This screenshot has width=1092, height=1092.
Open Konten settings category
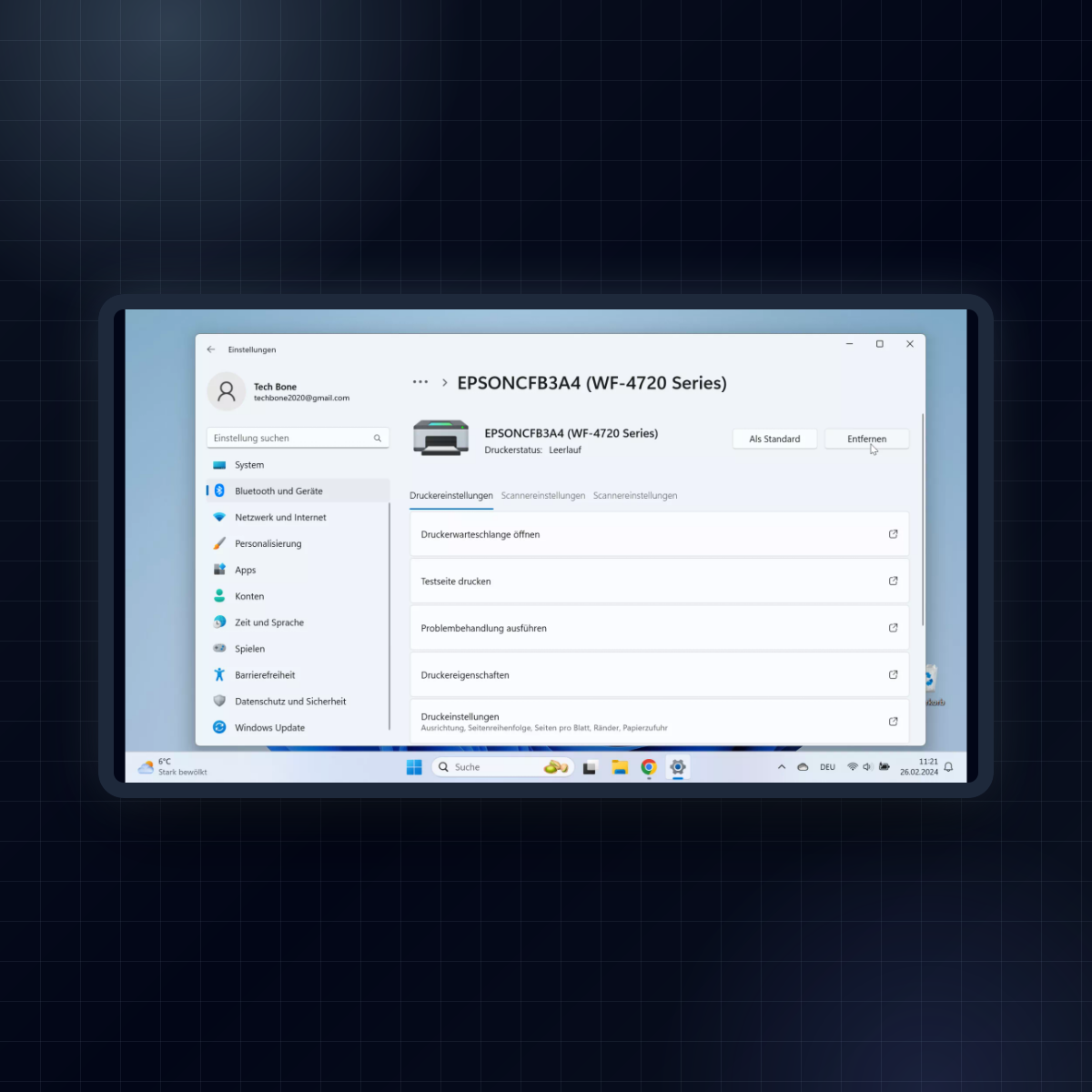point(298,596)
